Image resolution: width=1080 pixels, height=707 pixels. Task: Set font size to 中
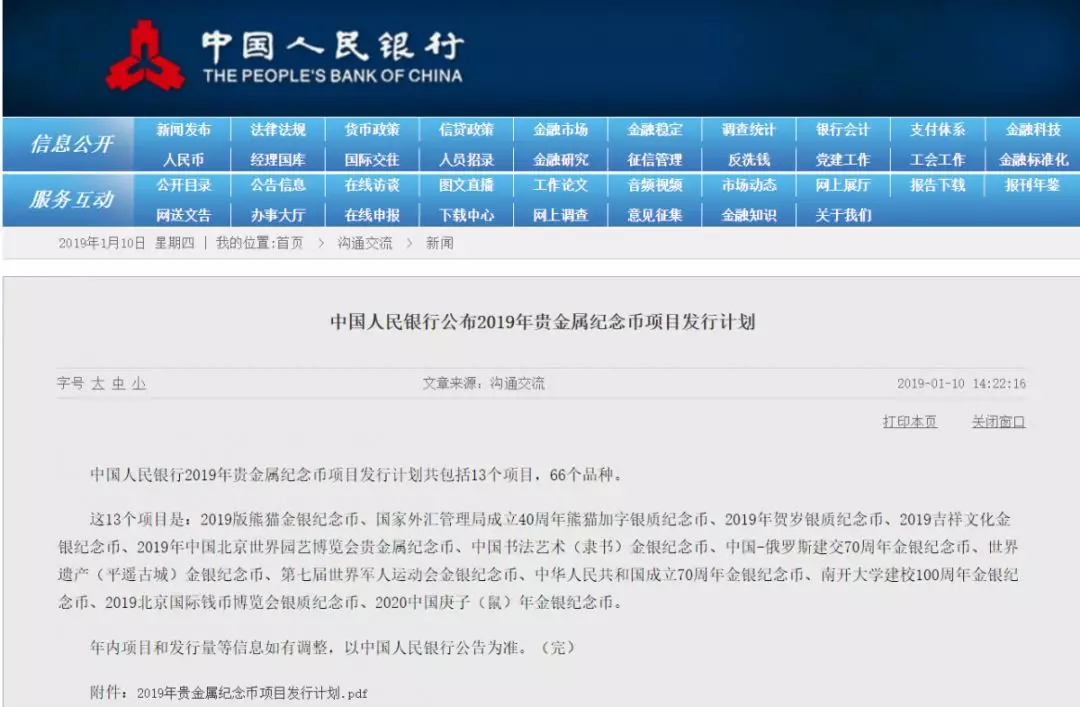coord(118,384)
